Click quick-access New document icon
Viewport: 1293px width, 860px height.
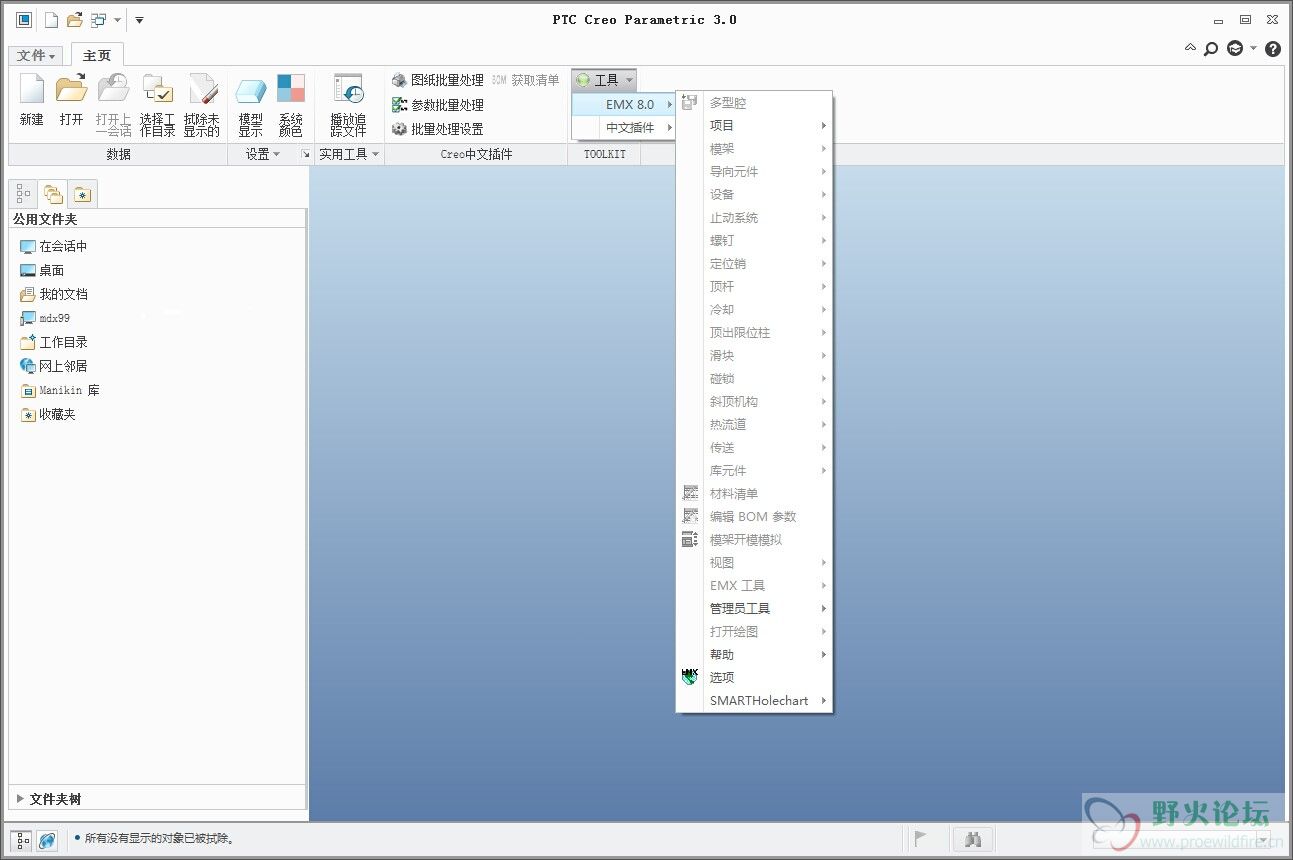[51, 20]
